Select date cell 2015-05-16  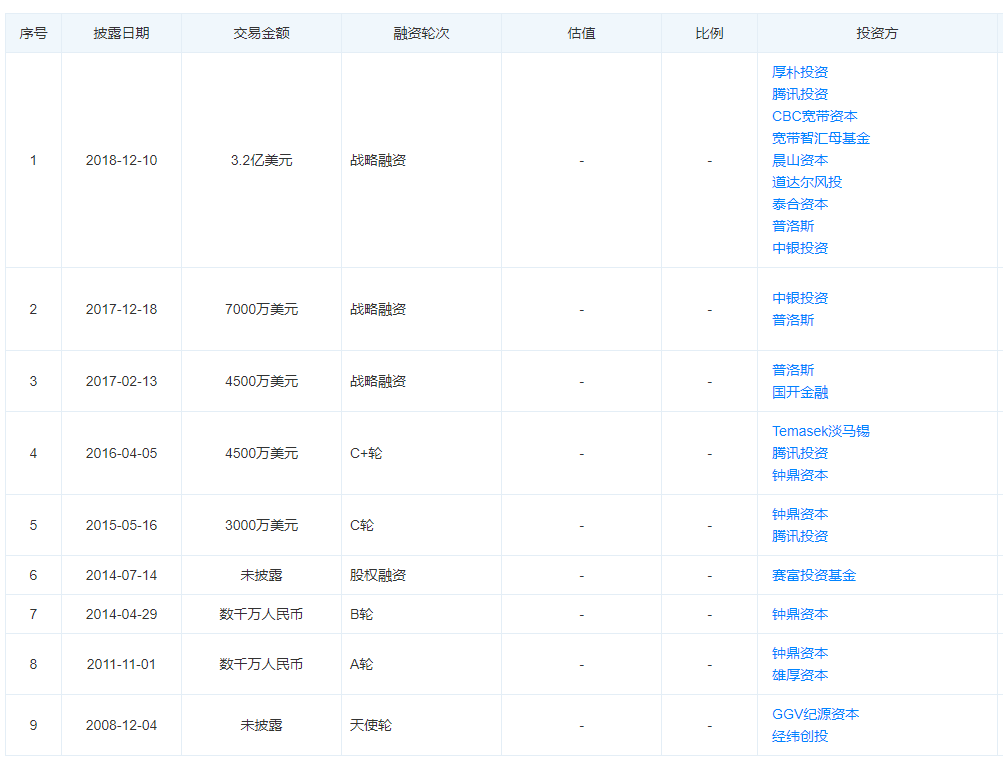[122, 525]
